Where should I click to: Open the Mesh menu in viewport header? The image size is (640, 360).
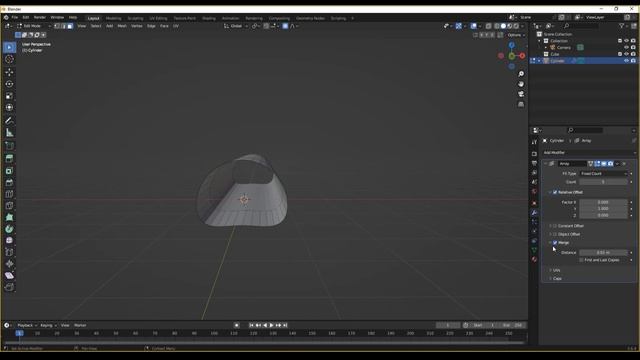(x=122, y=26)
